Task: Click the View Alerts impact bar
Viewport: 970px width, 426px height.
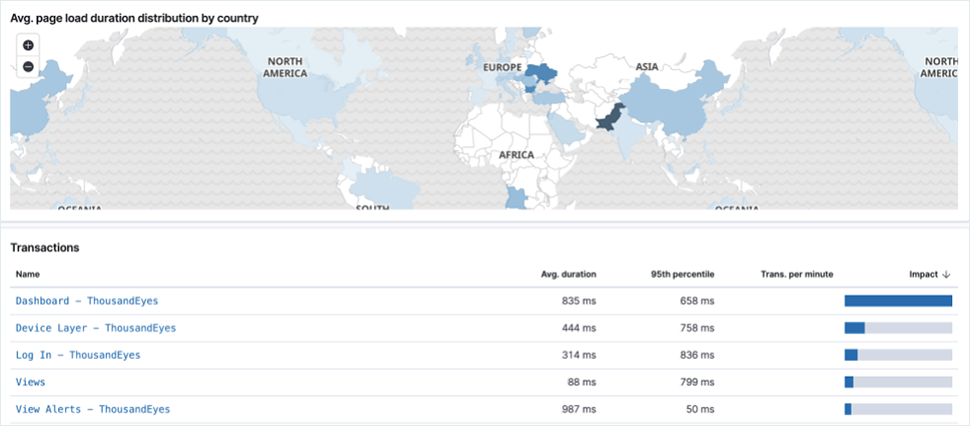Action: pos(898,408)
